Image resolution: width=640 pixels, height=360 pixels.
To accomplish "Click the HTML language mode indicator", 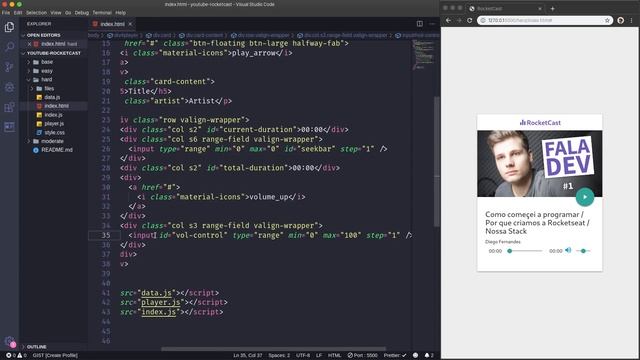I will (x=334, y=356).
